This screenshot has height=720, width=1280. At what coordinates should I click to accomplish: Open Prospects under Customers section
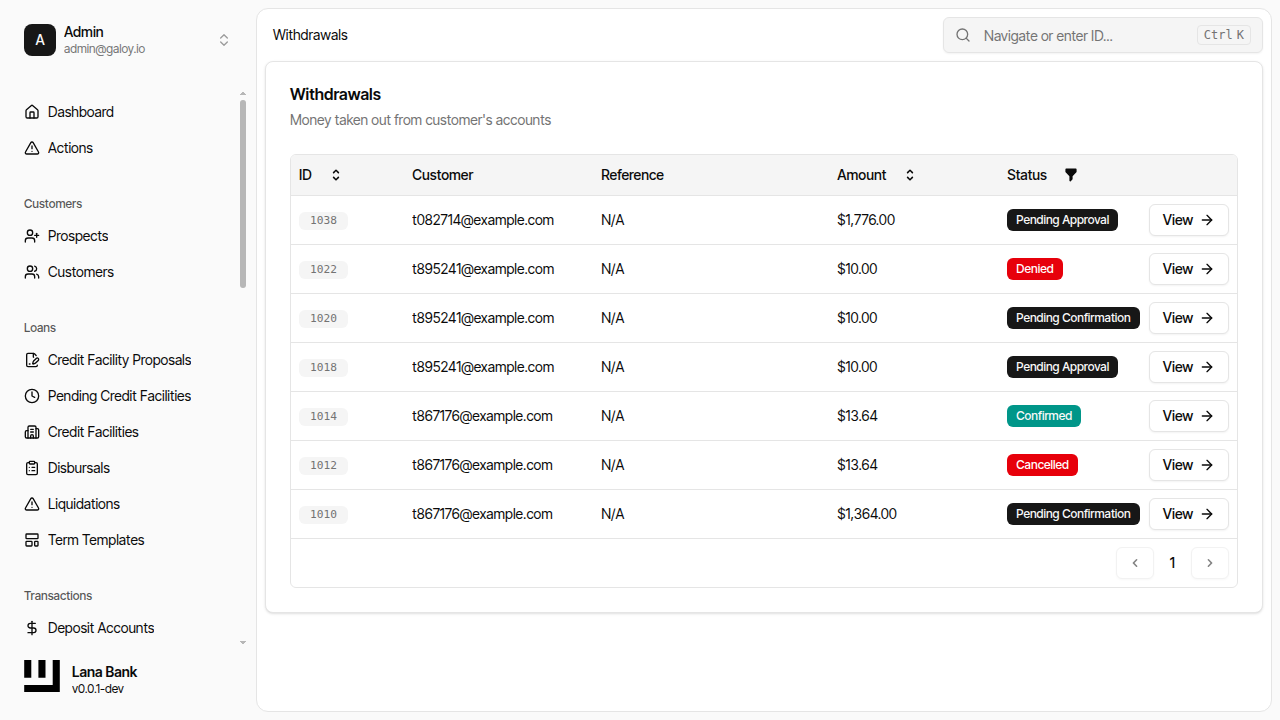click(77, 236)
